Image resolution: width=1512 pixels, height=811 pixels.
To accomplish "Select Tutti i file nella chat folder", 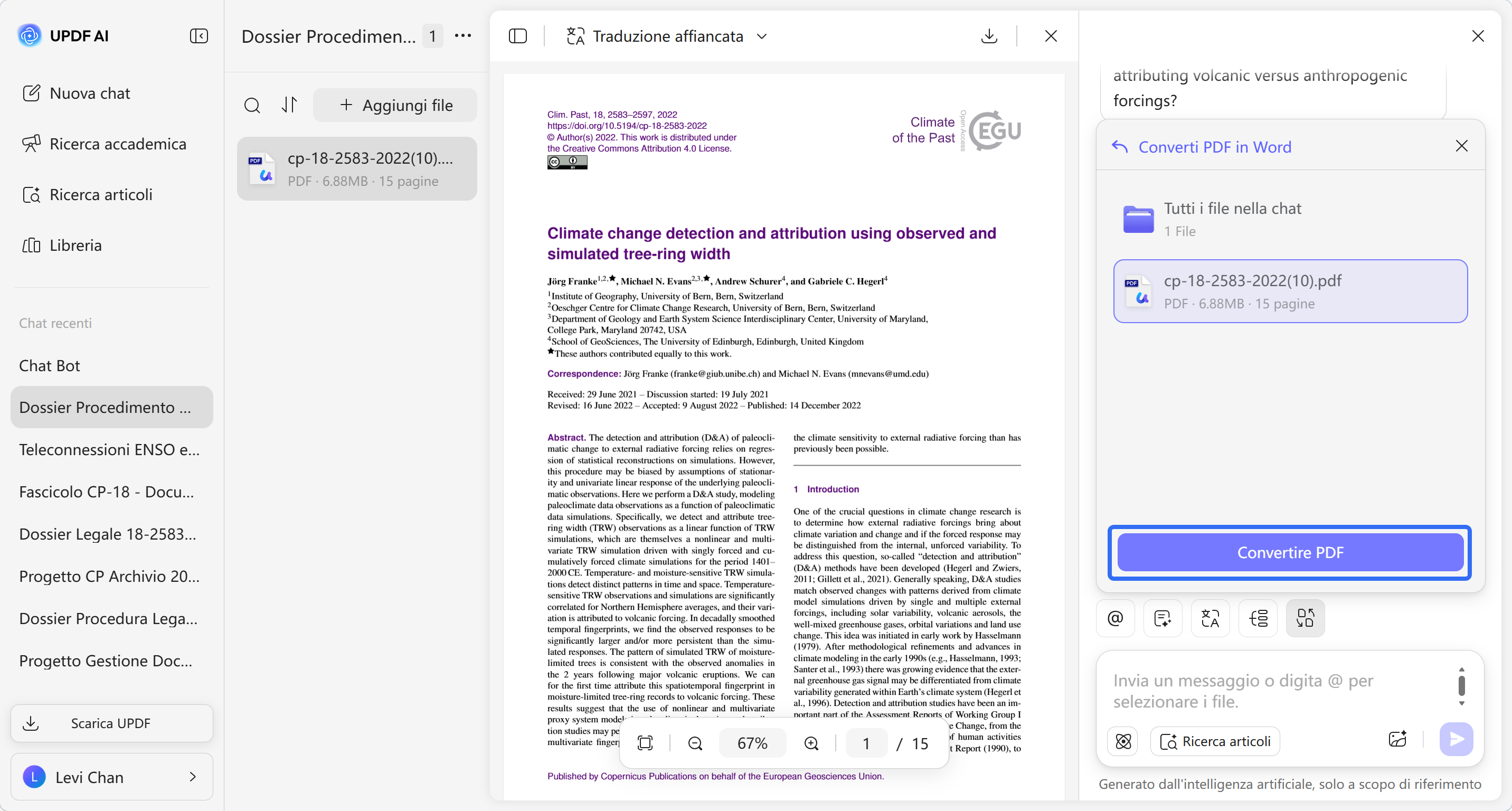I will 1290,219.
